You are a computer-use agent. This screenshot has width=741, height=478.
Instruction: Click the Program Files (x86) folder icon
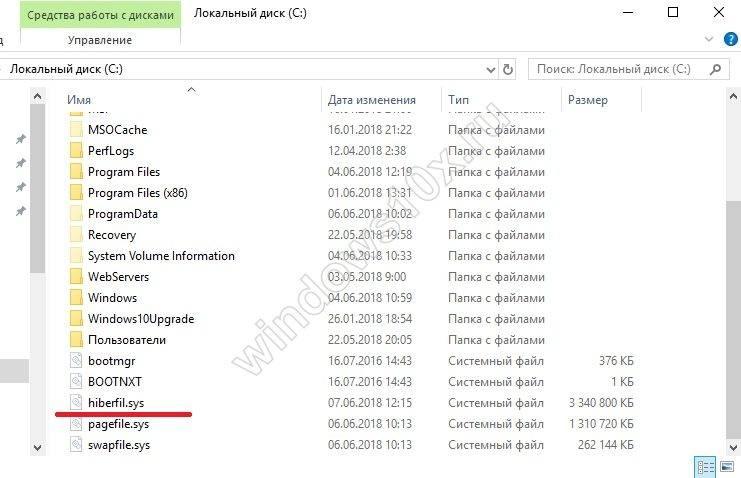[x=76, y=192]
